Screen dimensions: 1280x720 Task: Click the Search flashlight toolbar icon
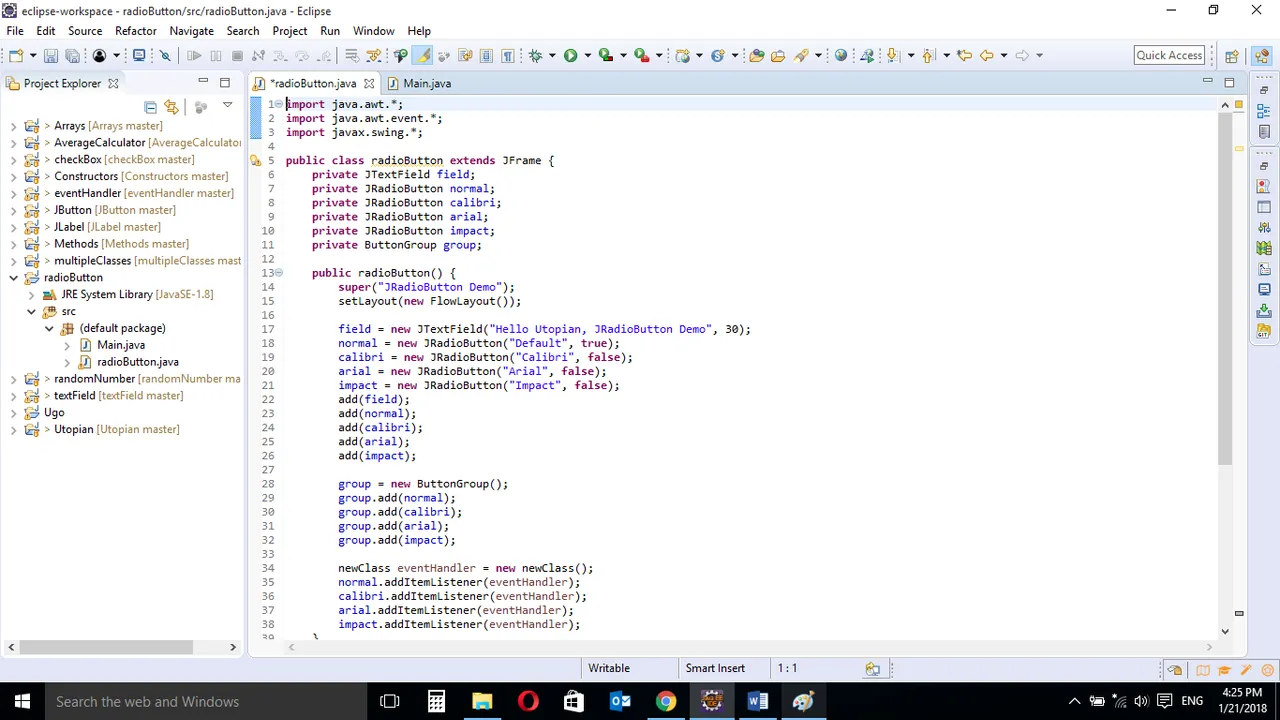801,55
